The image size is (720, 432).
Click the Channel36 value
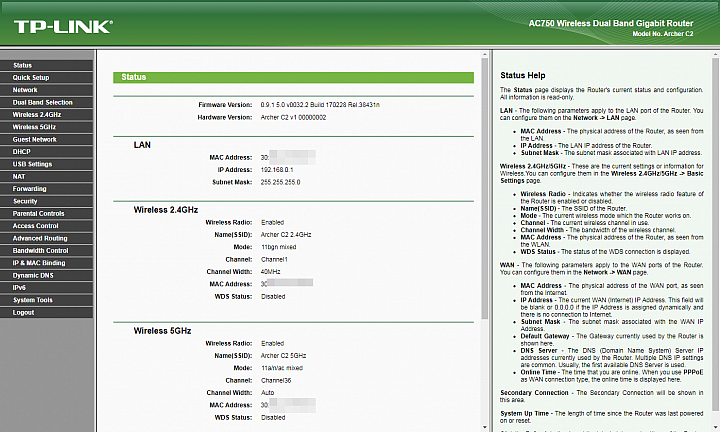point(276,381)
